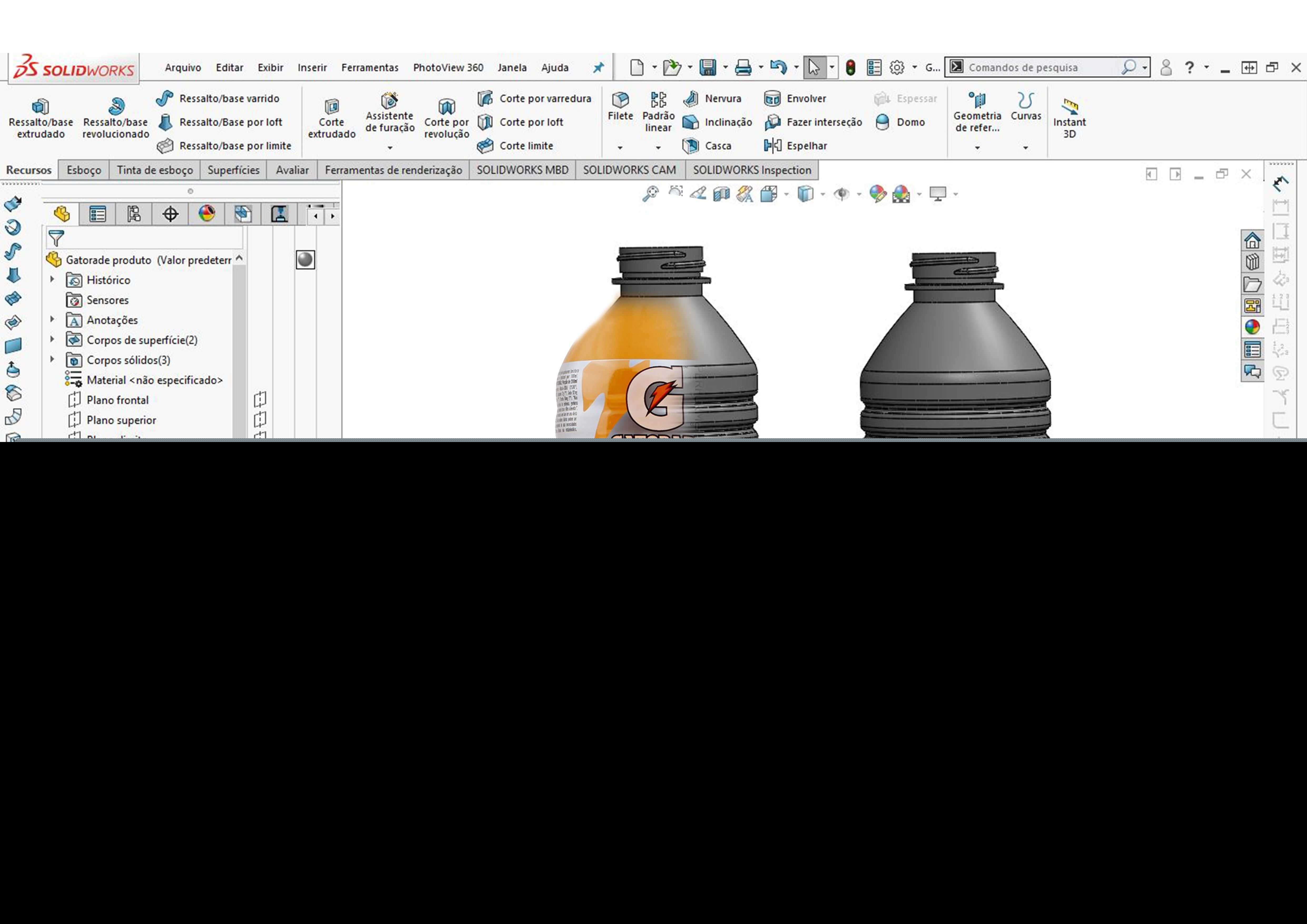Viewport: 1307px width, 924px height.
Task: Click the Save icon
Action: 708,68
